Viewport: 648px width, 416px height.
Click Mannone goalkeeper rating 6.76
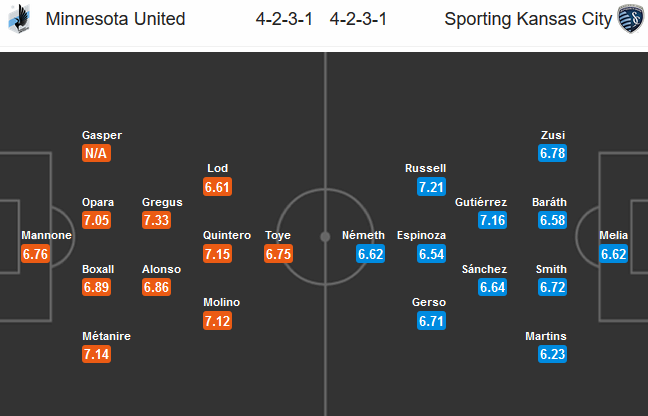[x=36, y=254]
